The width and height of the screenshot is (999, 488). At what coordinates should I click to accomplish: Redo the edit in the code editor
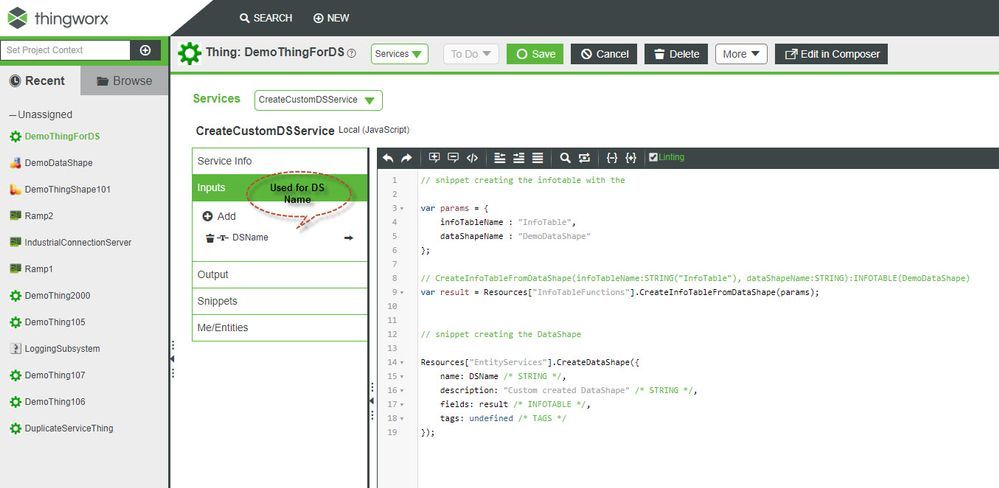406,158
